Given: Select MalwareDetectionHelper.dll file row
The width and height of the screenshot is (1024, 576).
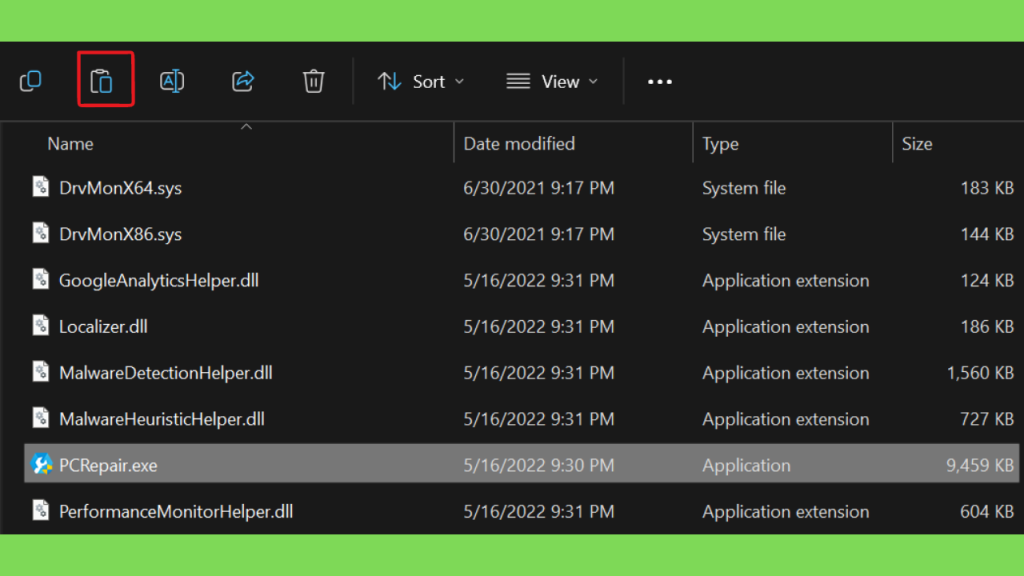Looking at the screenshot, I should (165, 373).
